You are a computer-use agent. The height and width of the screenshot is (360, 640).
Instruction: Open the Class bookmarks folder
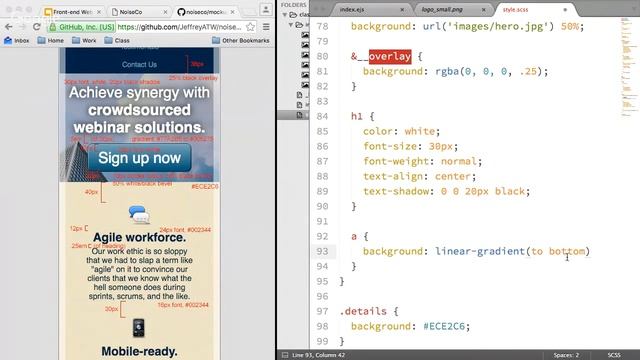[x=117, y=40]
